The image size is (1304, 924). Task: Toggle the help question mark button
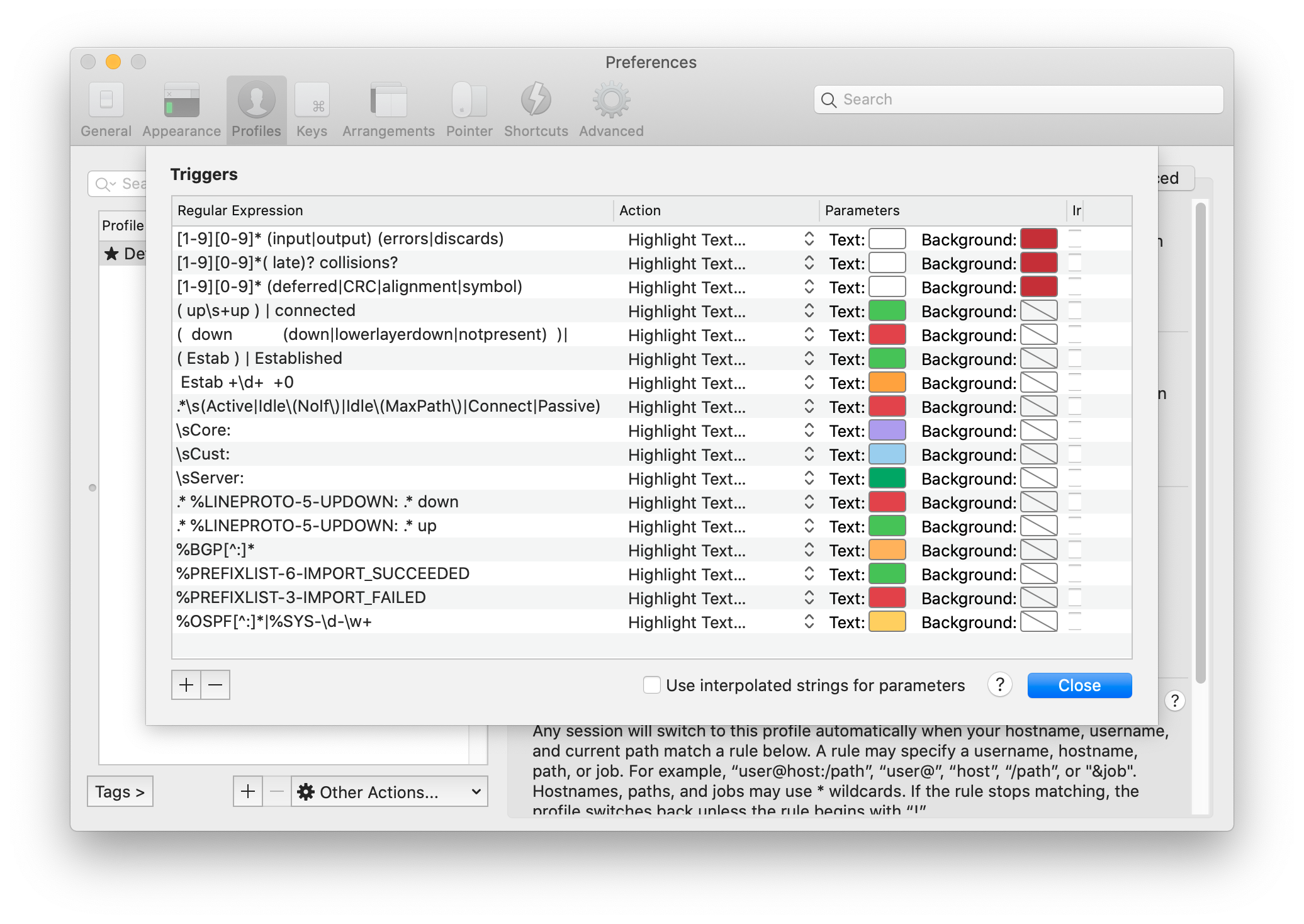(x=1000, y=685)
